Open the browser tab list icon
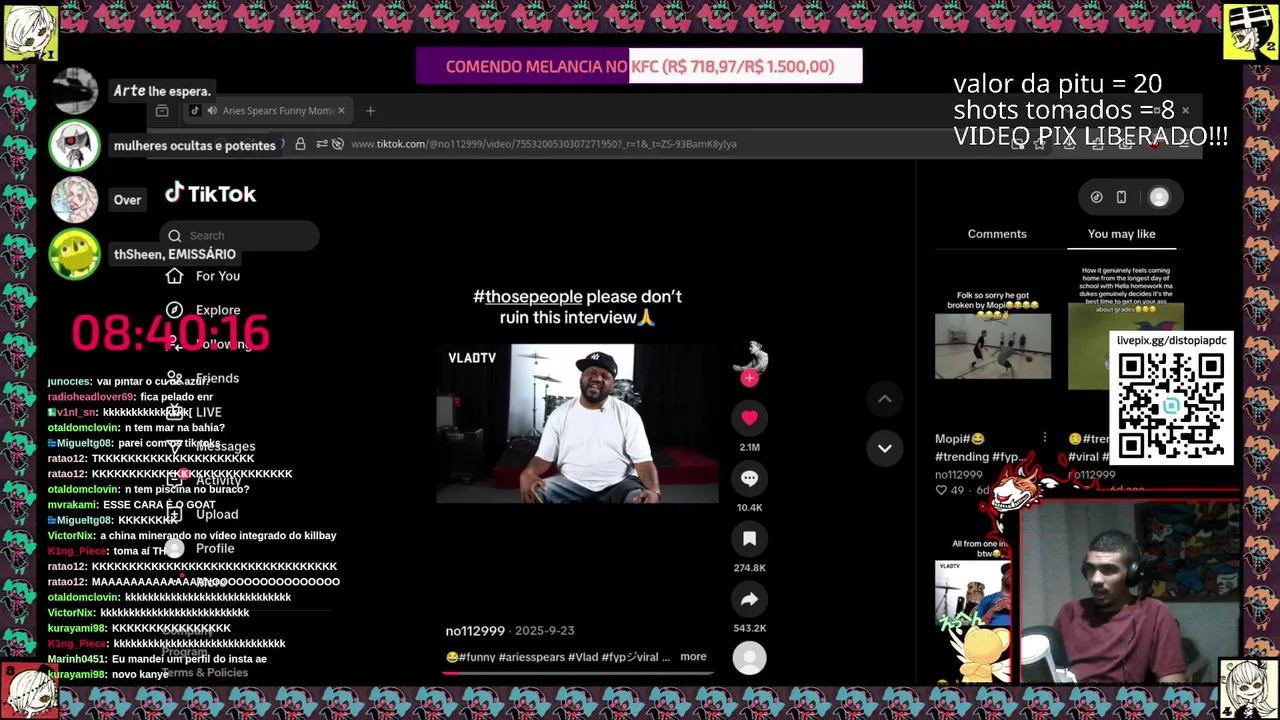Image resolution: width=1280 pixels, height=720 pixels. pos(162,111)
